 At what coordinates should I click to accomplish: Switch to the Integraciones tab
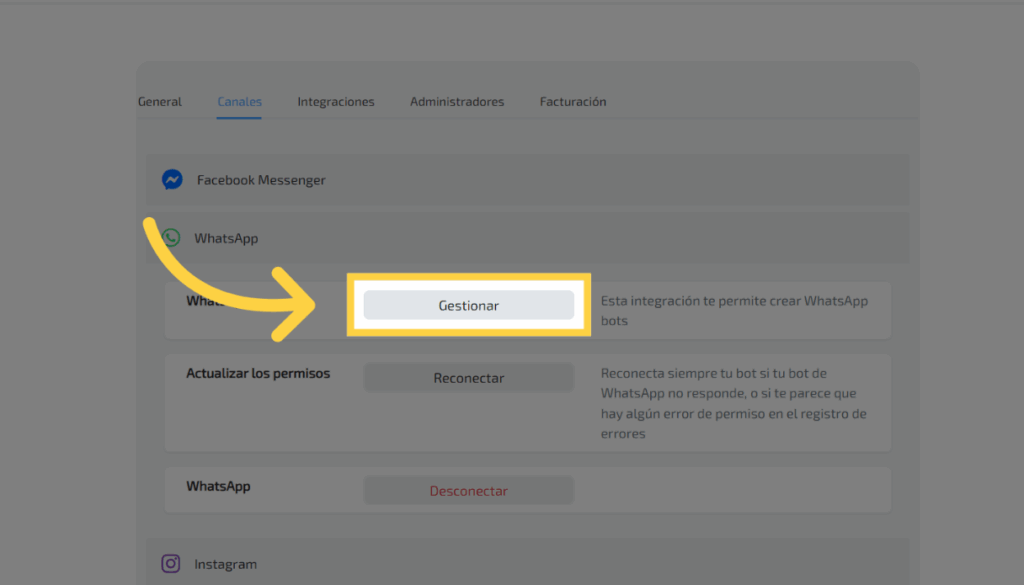click(x=335, y=102)
